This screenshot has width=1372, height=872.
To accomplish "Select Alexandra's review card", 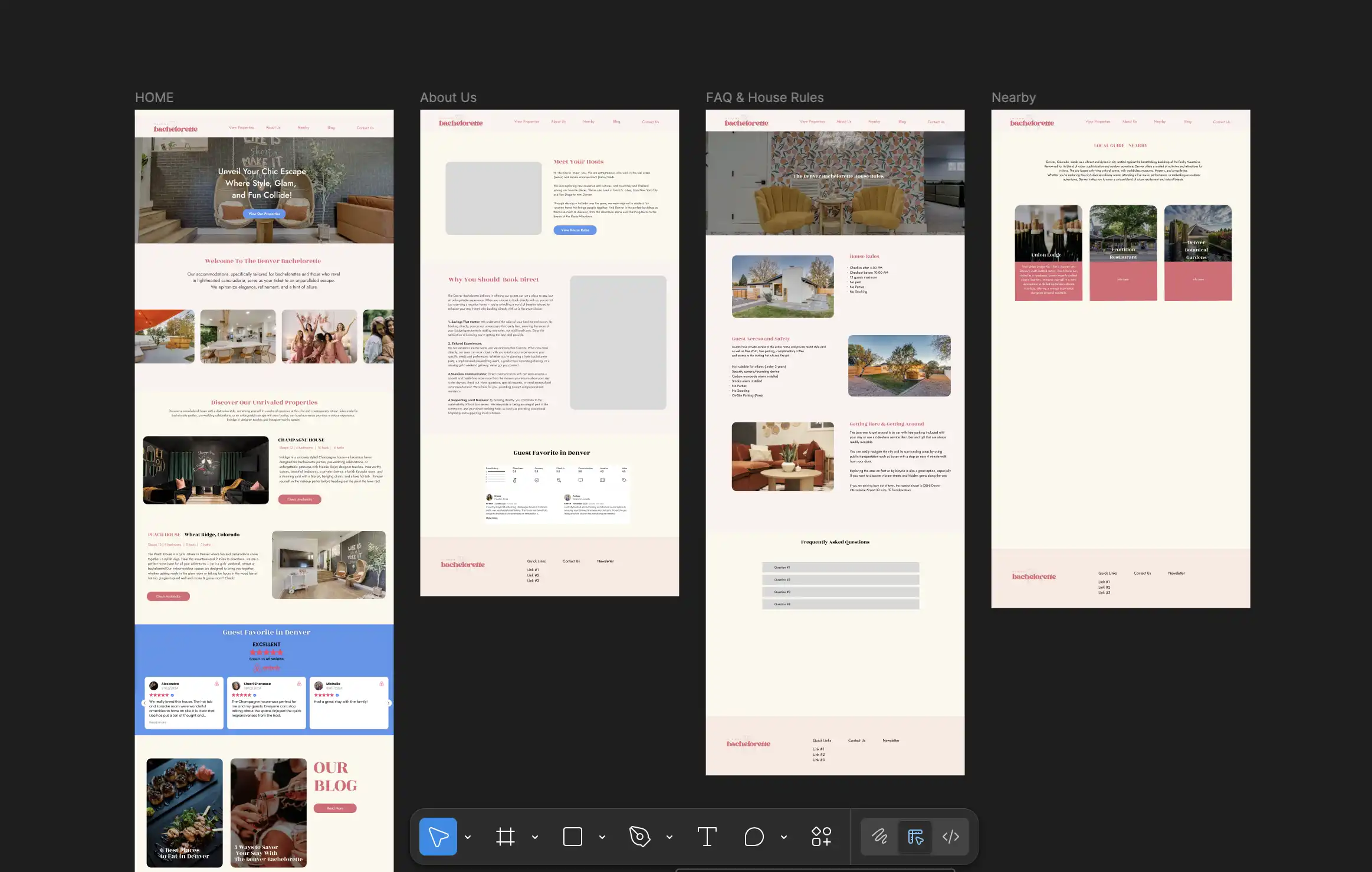I will (x=184, y=703).
